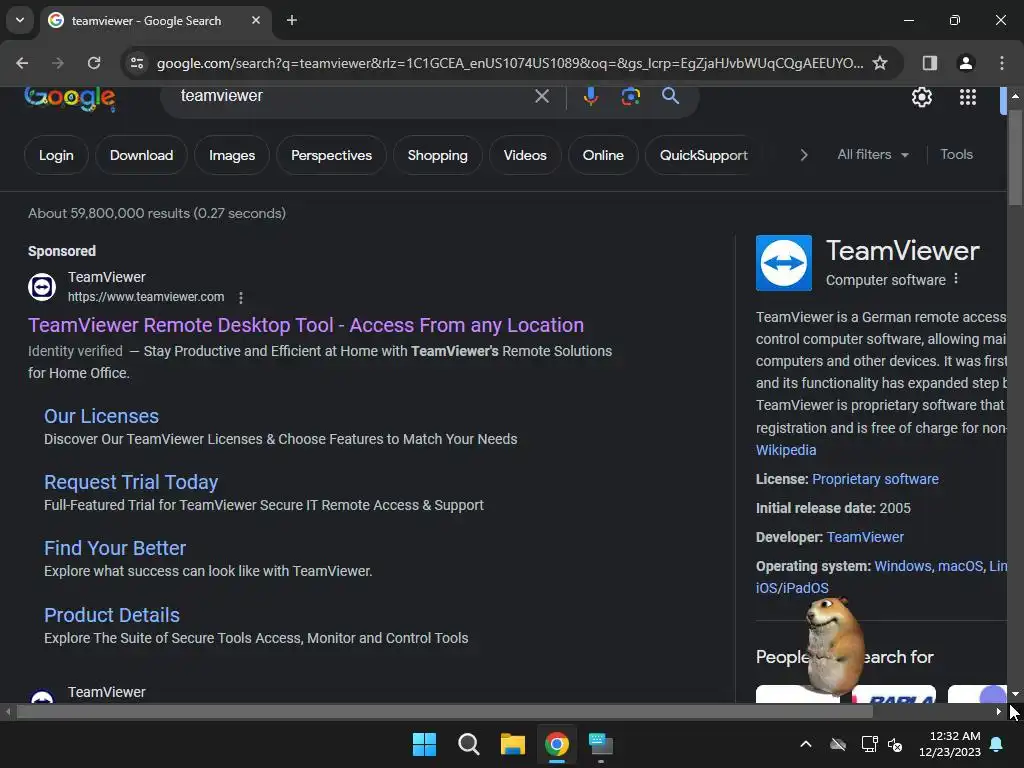Open Chrome three-dot menu
Screen dimensions: 1024x768
[1002, 63]
